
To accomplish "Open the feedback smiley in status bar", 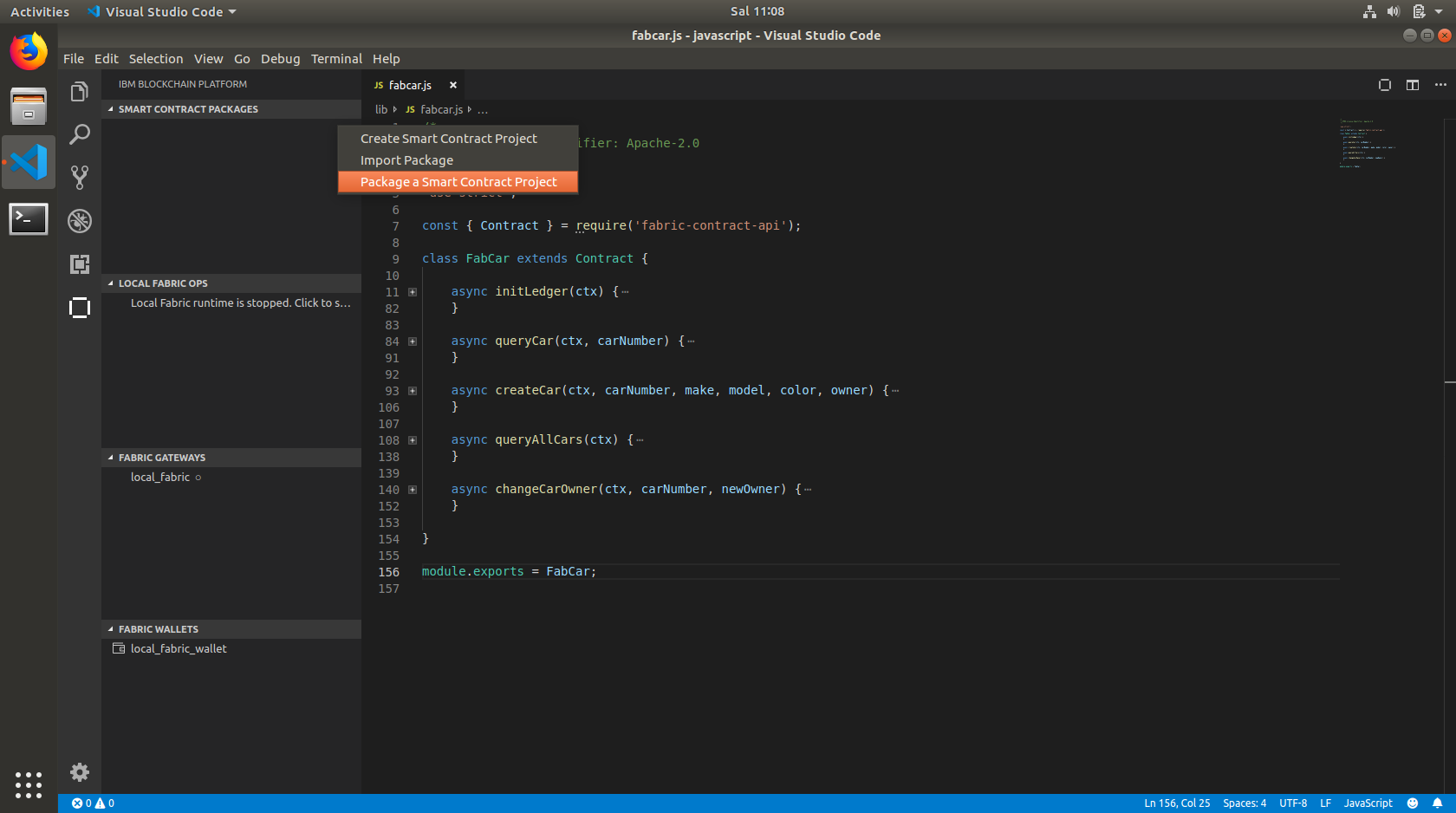I will [1413, 803].
